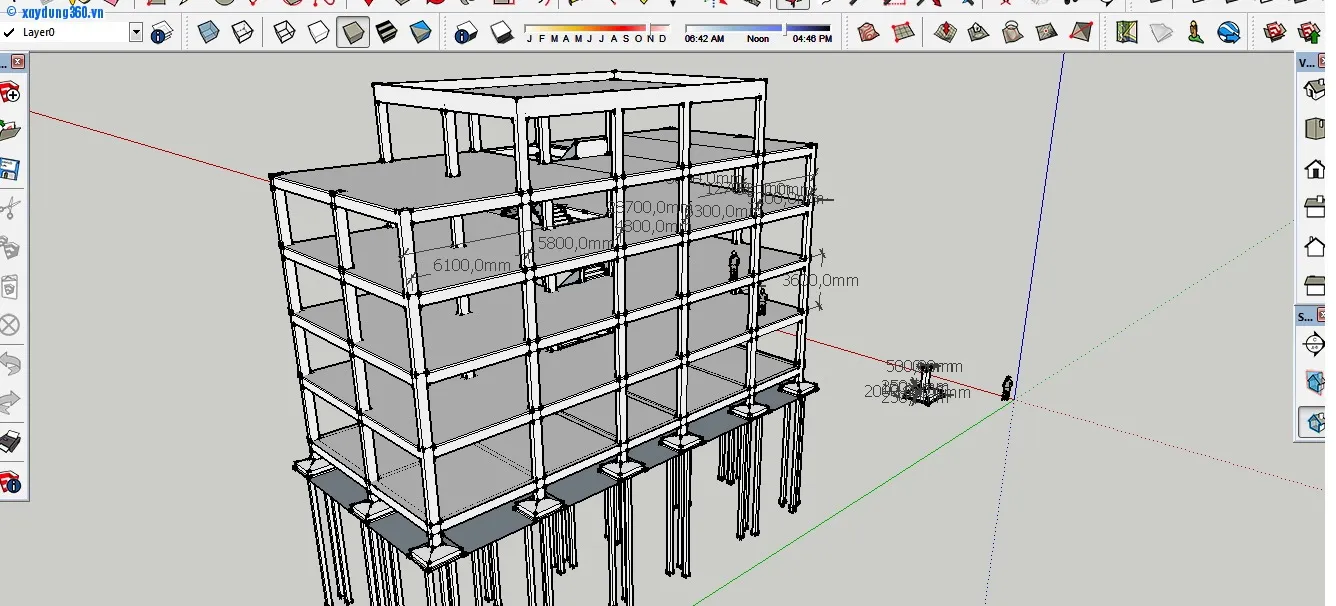Open Get Models from 3D Warehouse

(1275, 33)
